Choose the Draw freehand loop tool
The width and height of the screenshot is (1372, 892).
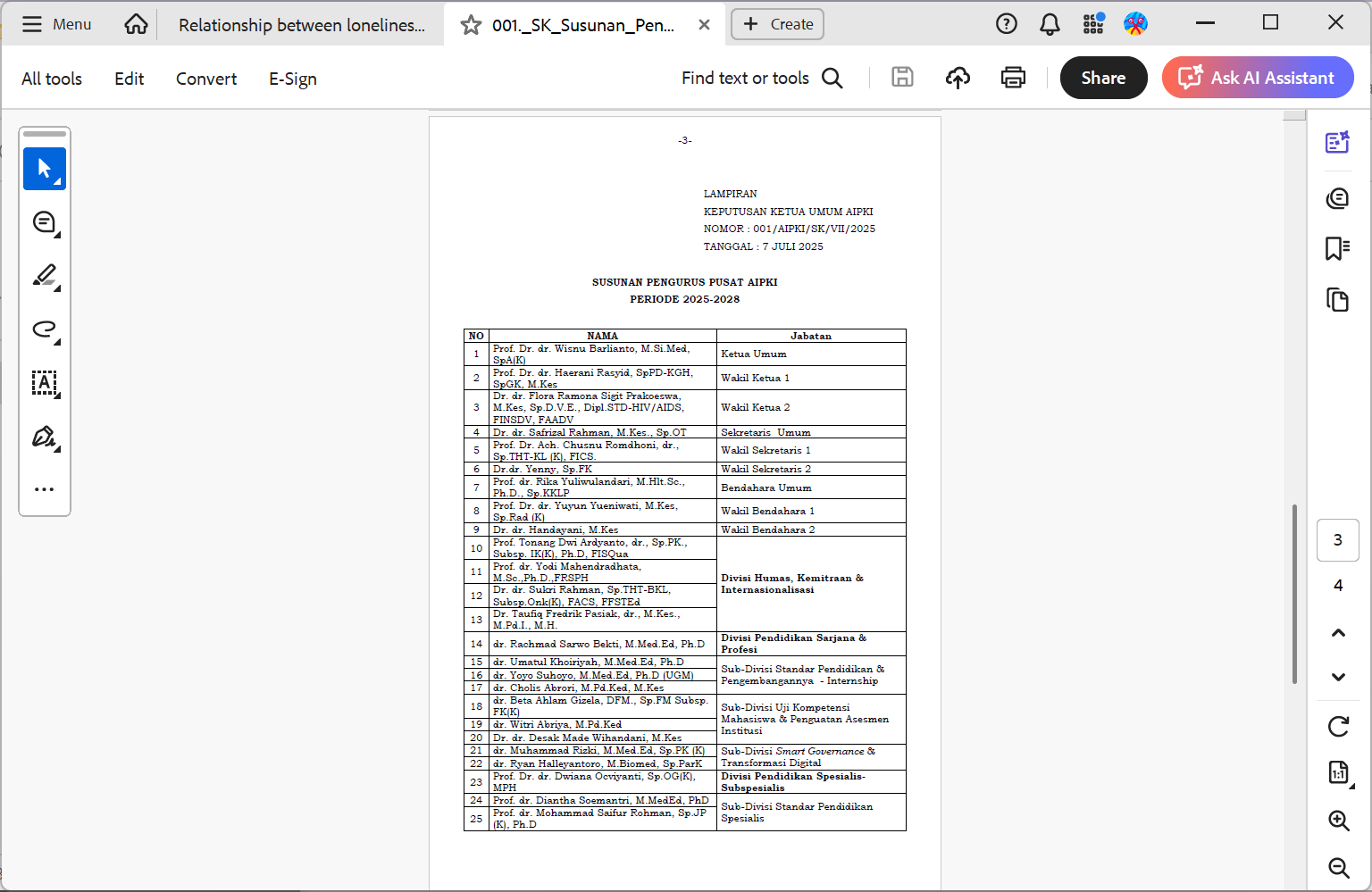coord(45,329)
